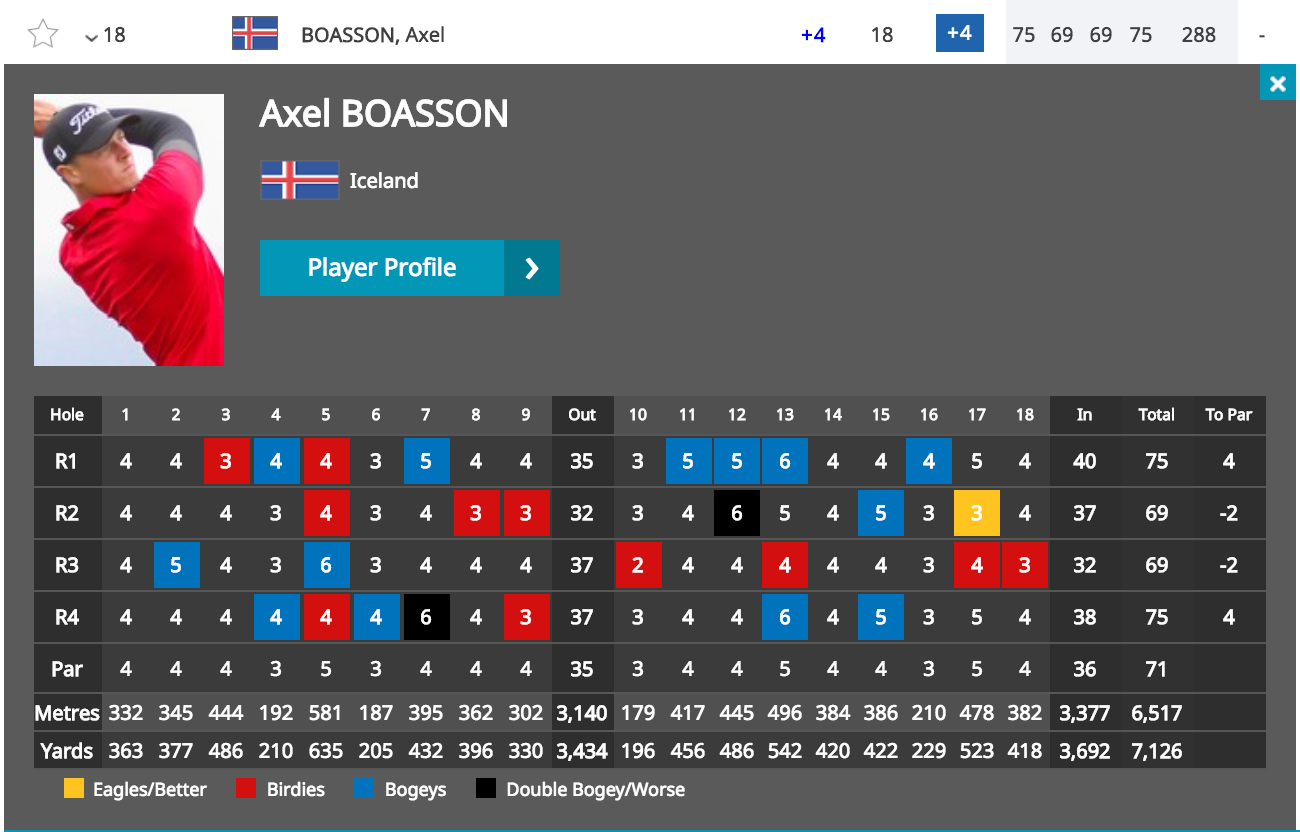Click the black Double Bogey/Worse legend swatch

(x=485, y=789)
